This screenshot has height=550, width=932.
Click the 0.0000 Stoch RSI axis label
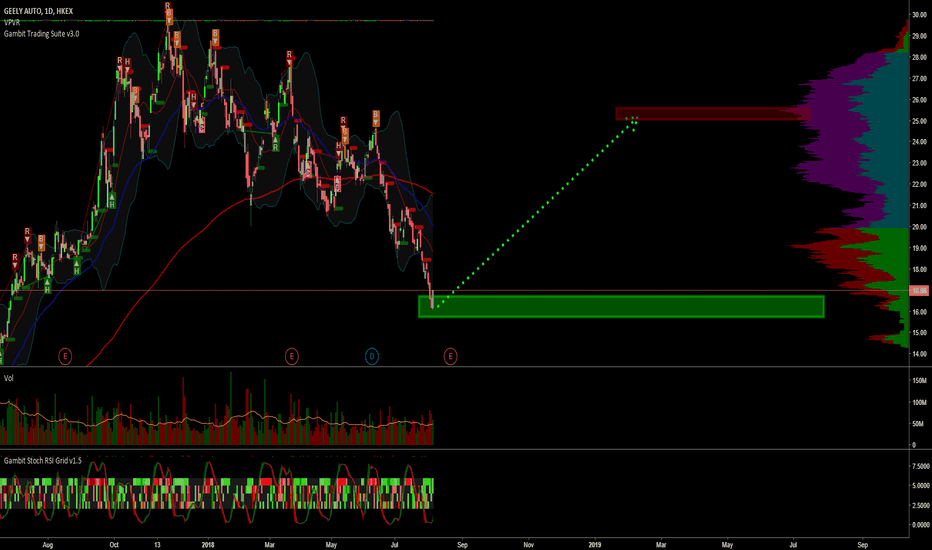coord(920,525)
